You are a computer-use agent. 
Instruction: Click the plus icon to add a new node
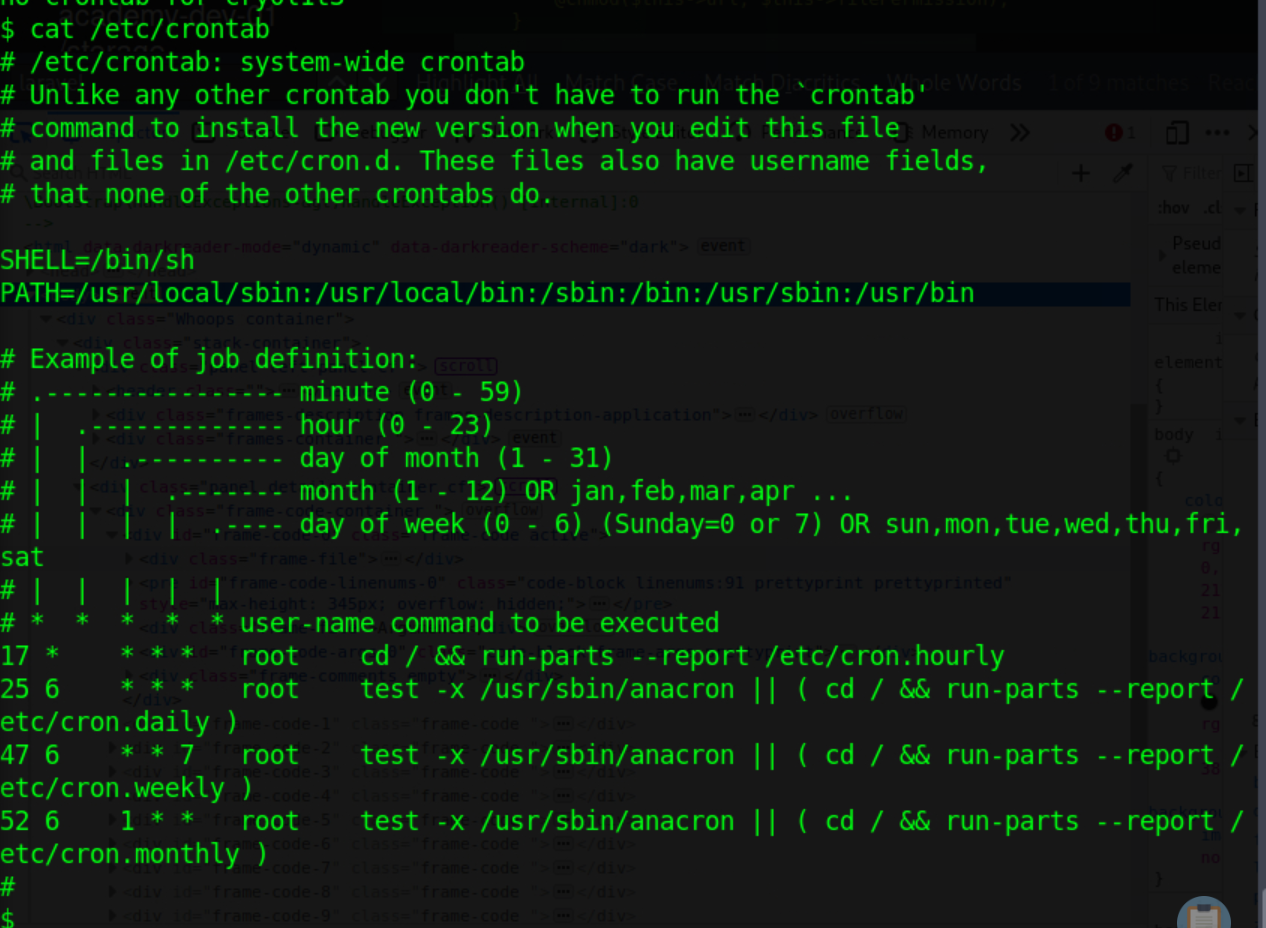(x=1081, y=173)
